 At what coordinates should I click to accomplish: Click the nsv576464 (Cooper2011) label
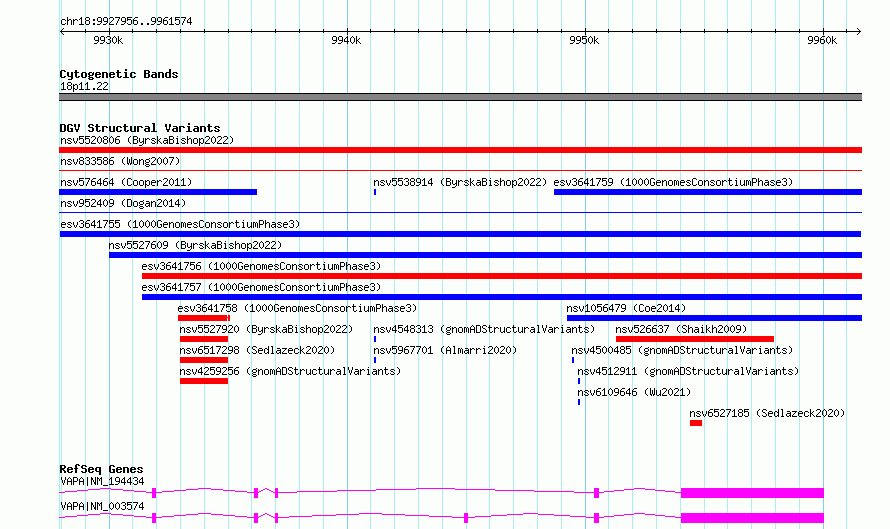(x=126, y=182)
